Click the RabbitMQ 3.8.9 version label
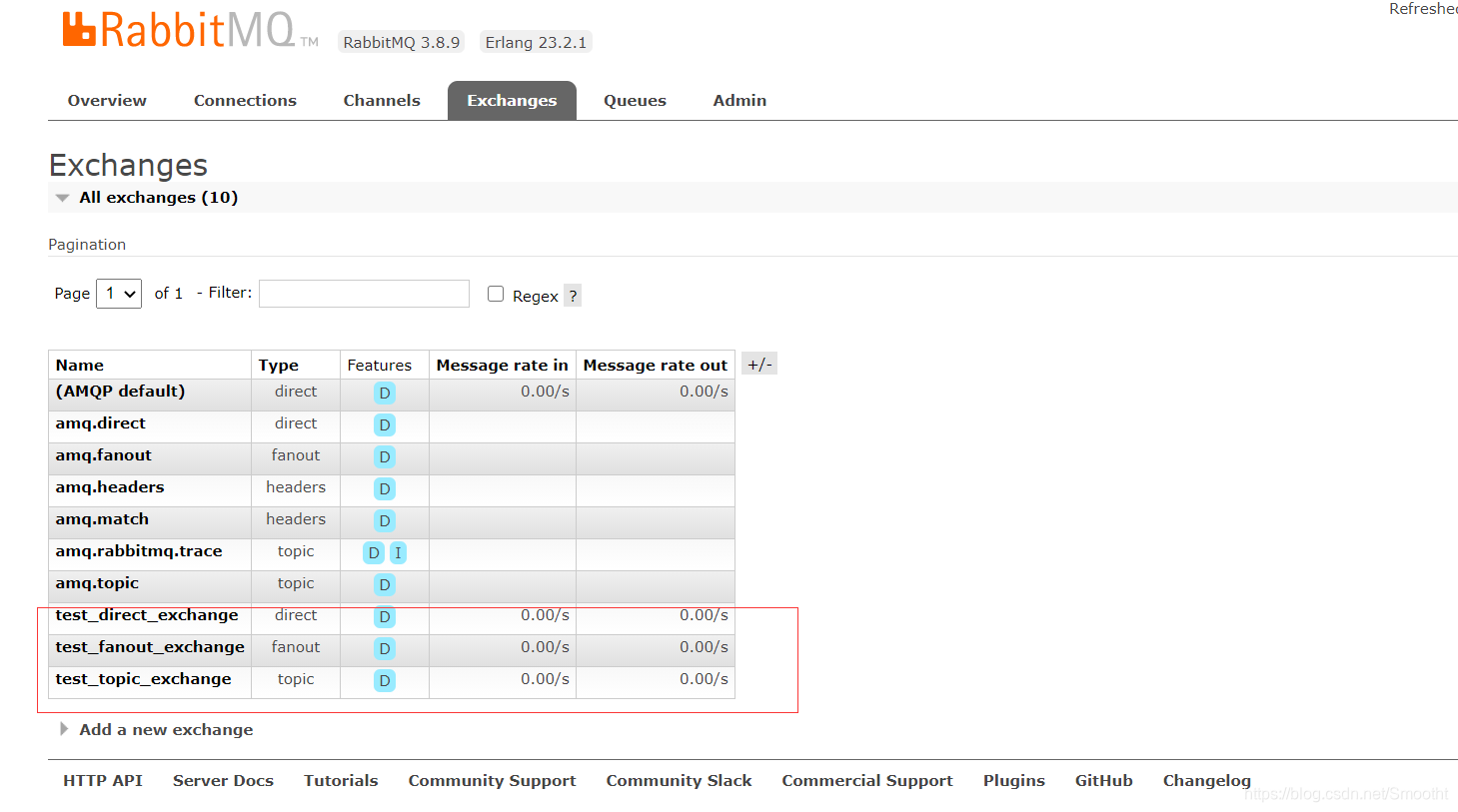The height and width of the screenshot is (812, 1458). [x=402, y=42]
